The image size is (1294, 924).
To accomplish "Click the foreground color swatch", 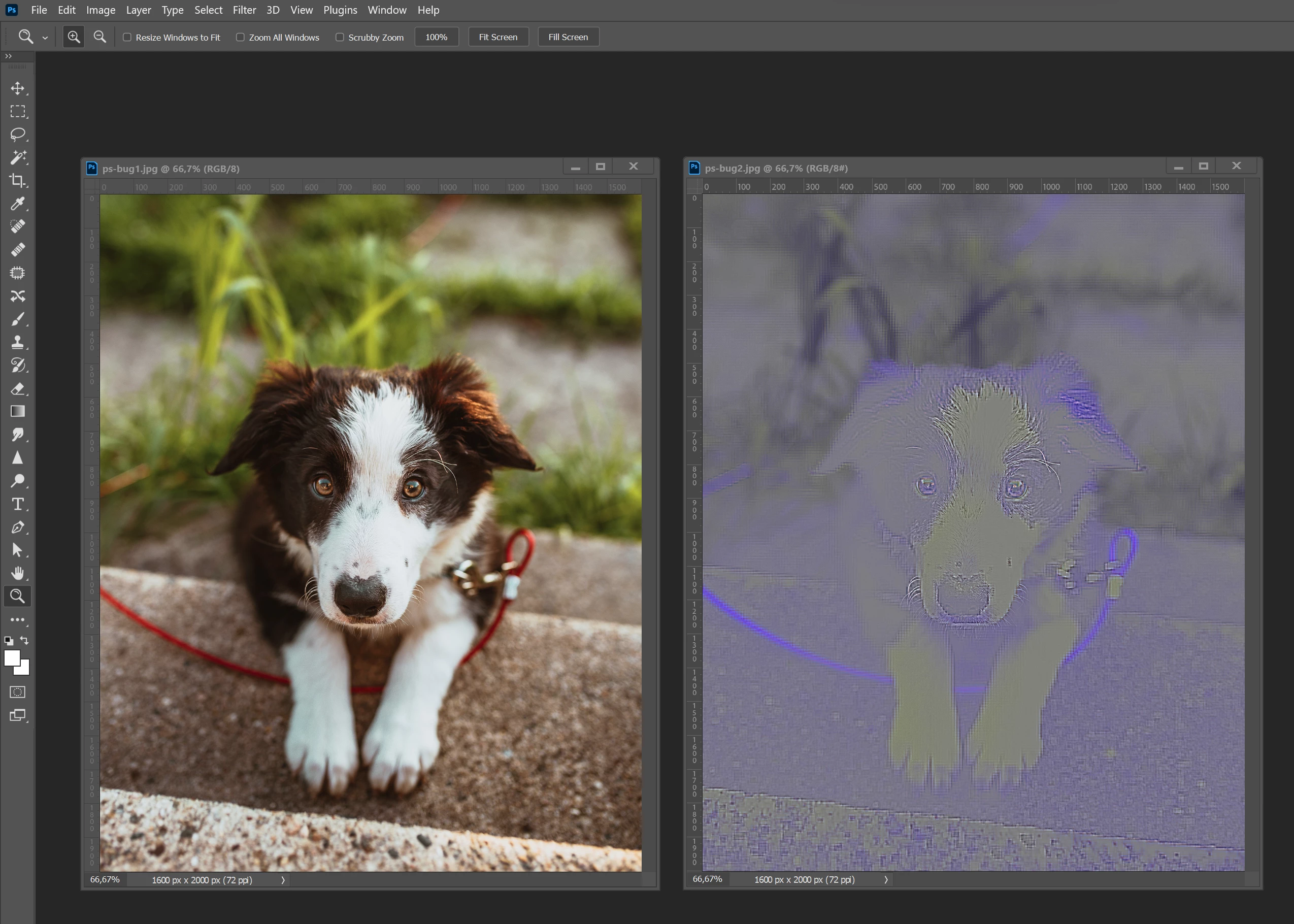I will click(11, 658).
